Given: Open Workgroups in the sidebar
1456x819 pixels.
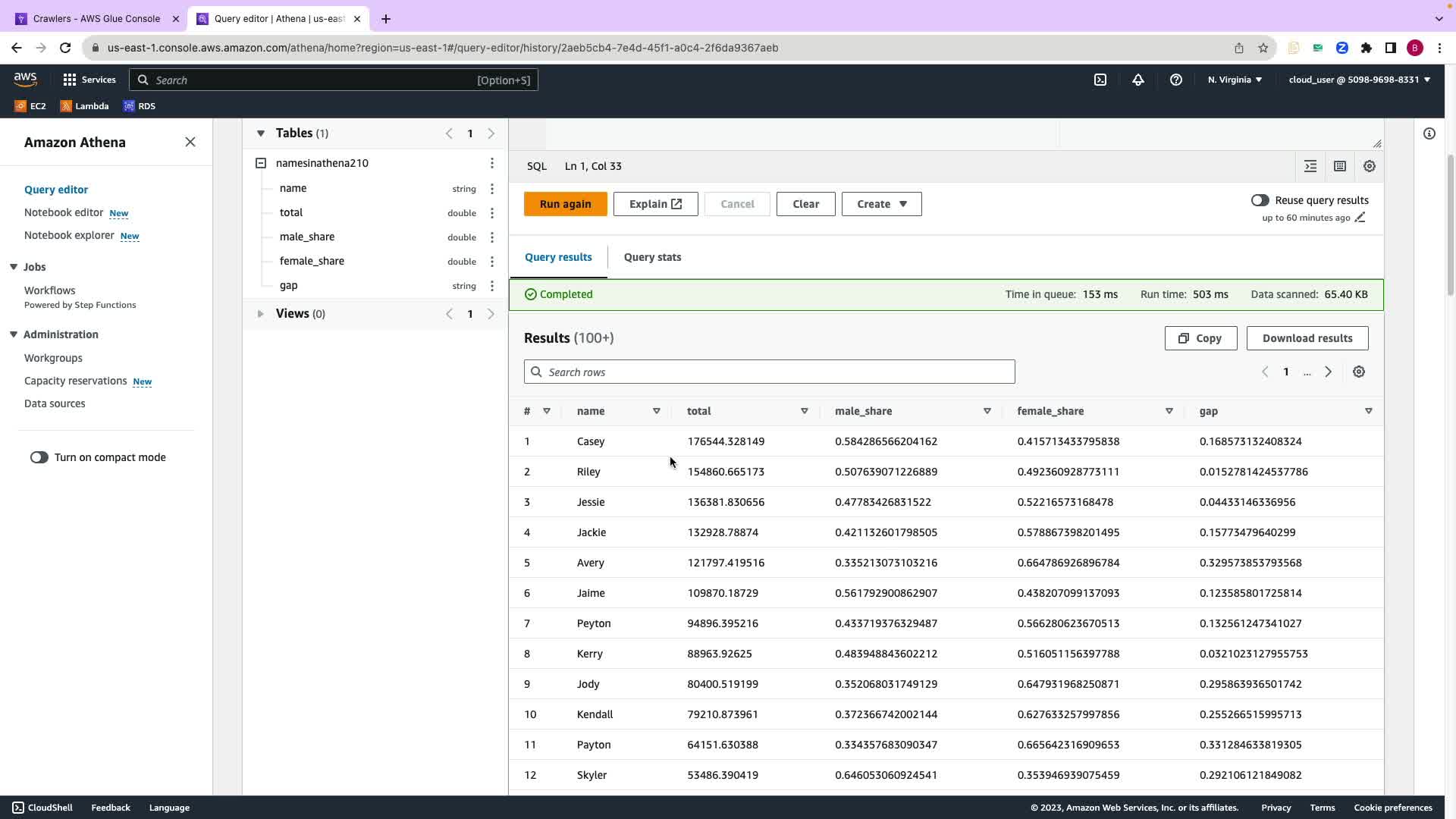Looking at the screenshot, I should click(53, 358).
